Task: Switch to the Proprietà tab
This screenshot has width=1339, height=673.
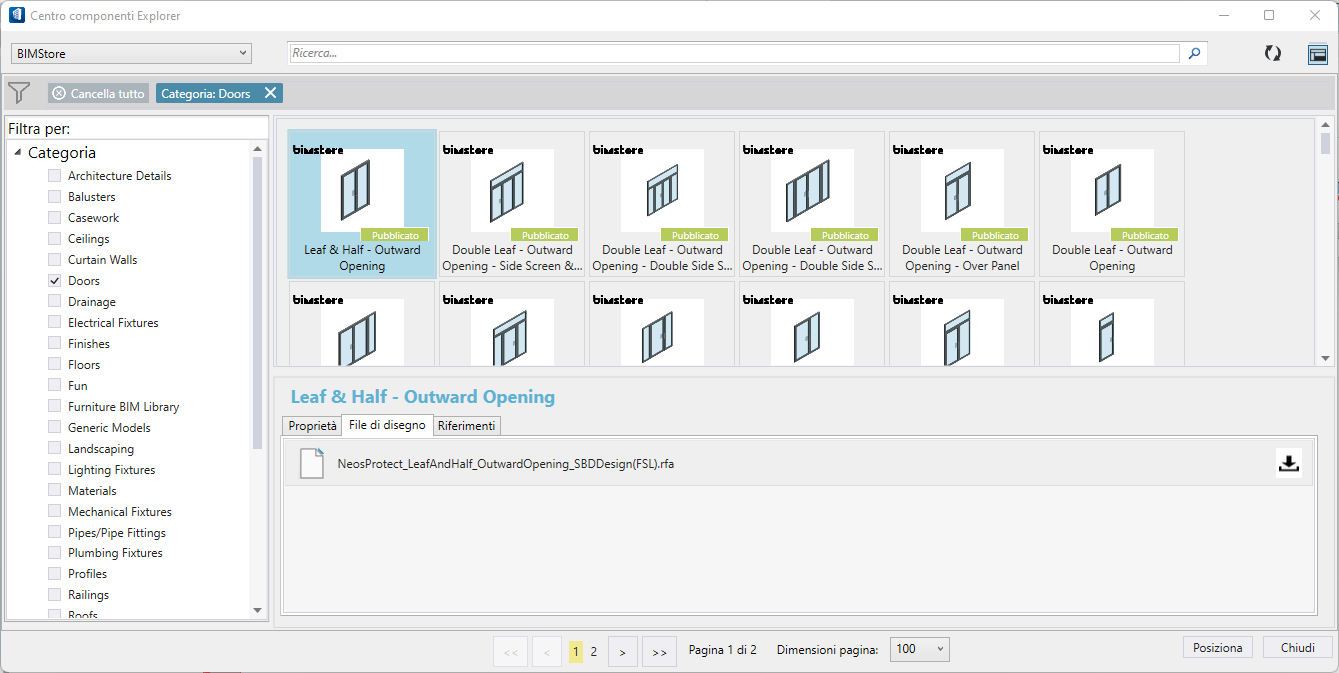Action: (x=312, y=426)
